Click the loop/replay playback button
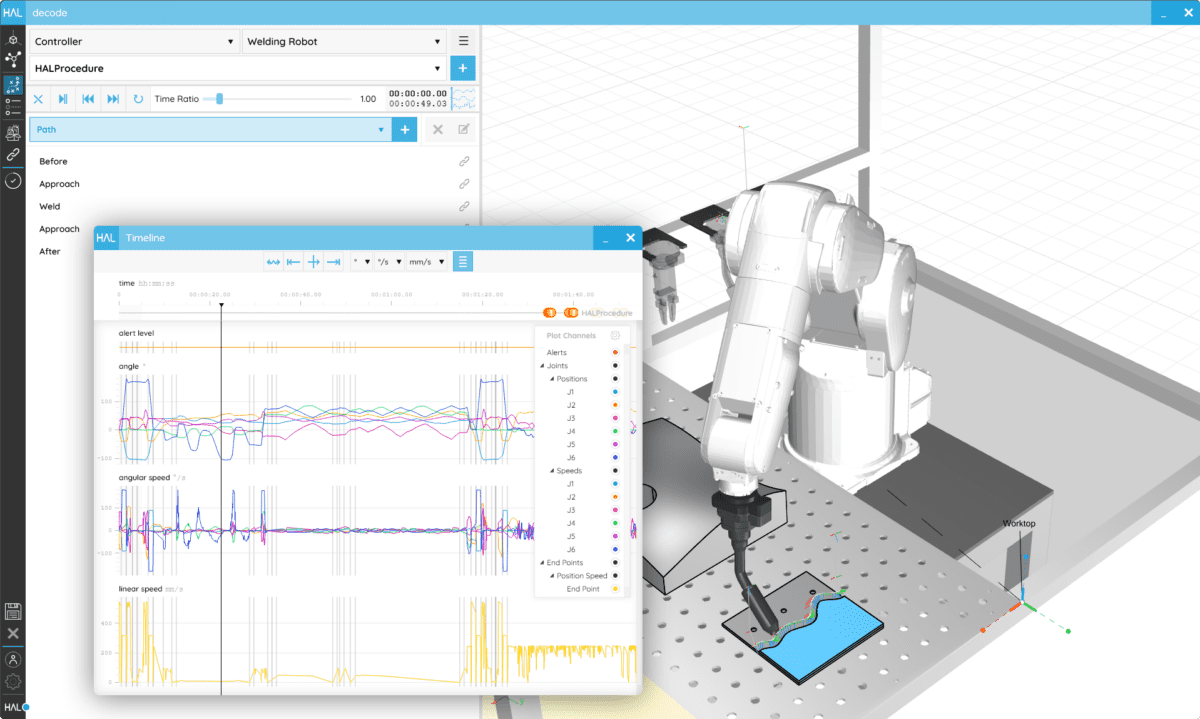 138,99
